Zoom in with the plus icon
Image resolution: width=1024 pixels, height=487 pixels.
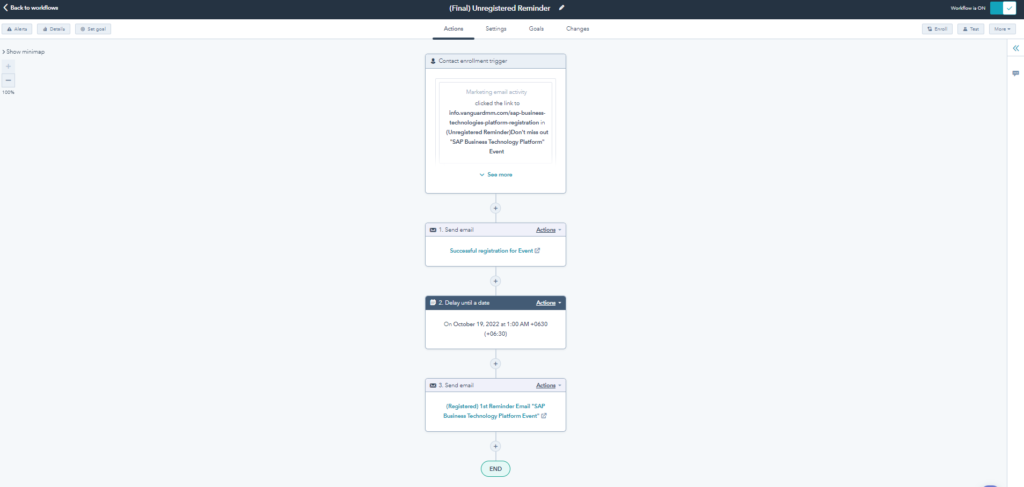9,66
